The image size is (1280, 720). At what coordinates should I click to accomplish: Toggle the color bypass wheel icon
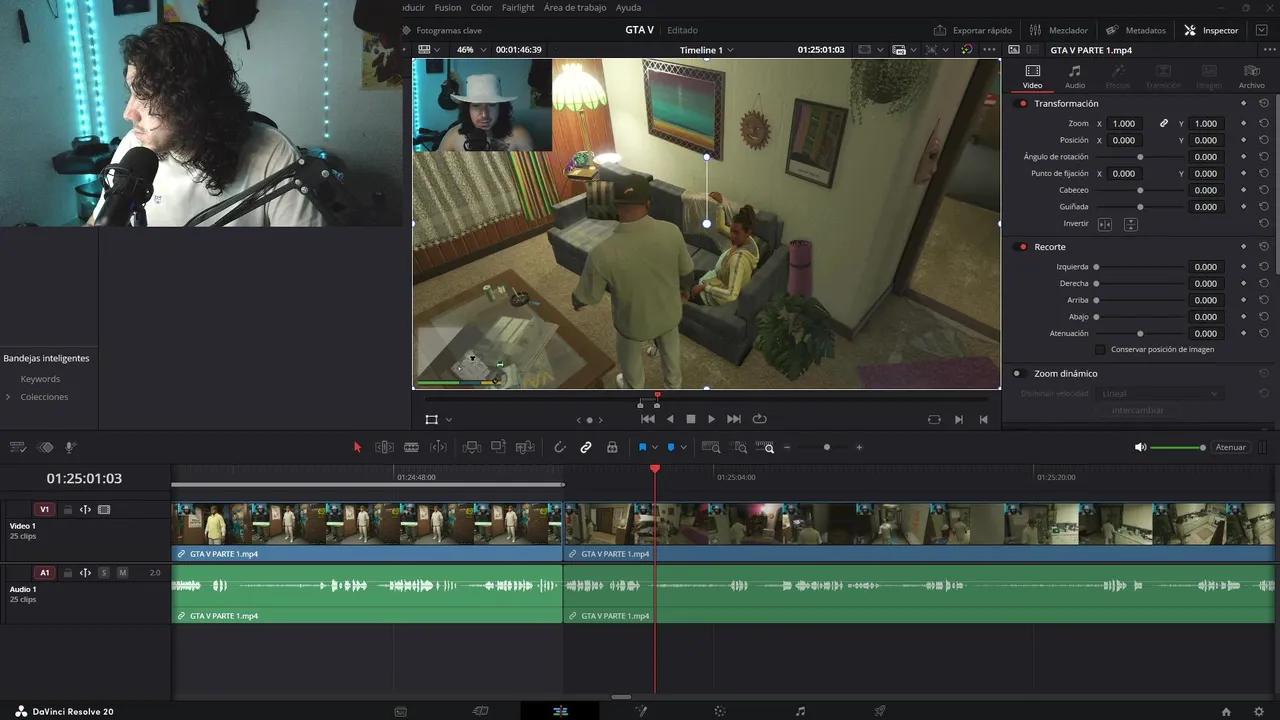tap(966, 49)
